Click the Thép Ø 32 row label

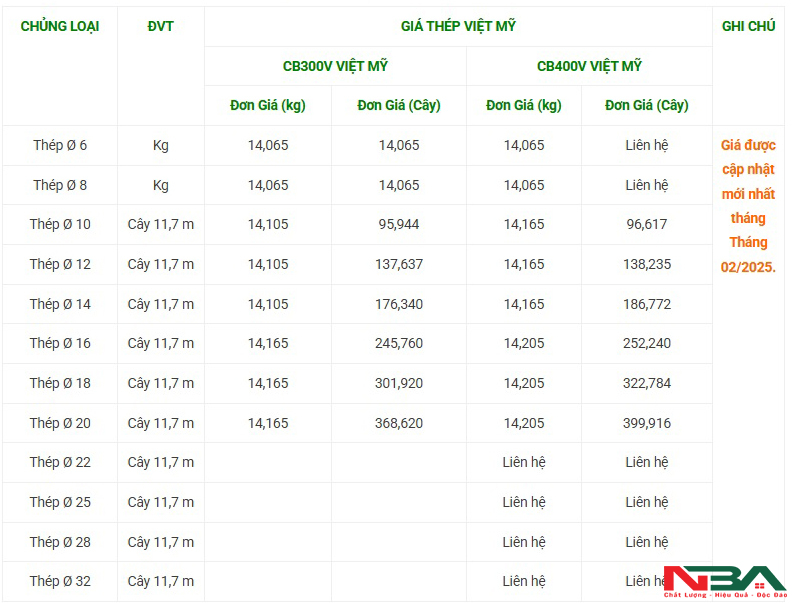tap(60, 581)
